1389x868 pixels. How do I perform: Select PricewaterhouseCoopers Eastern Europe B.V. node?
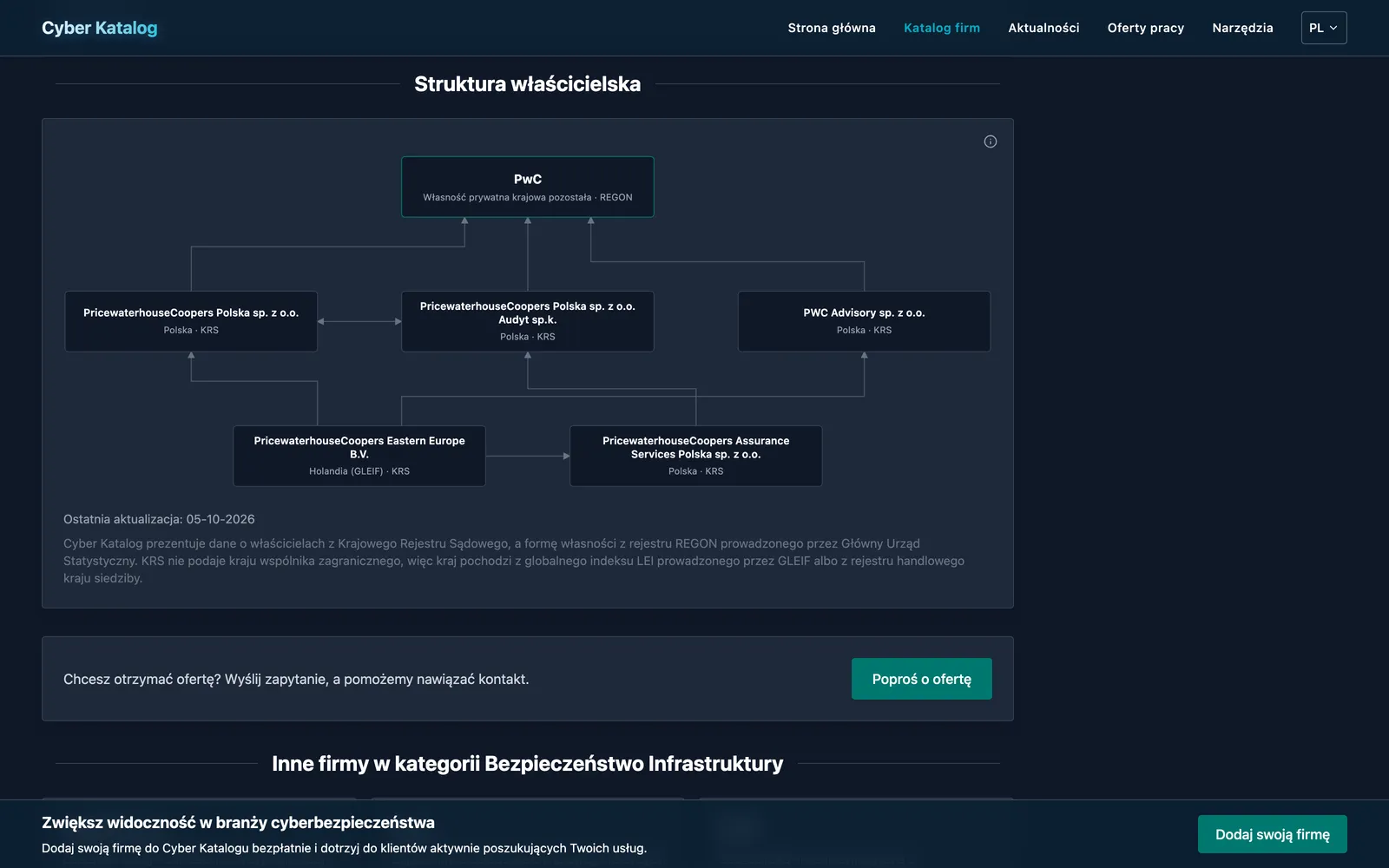point(359,456)
